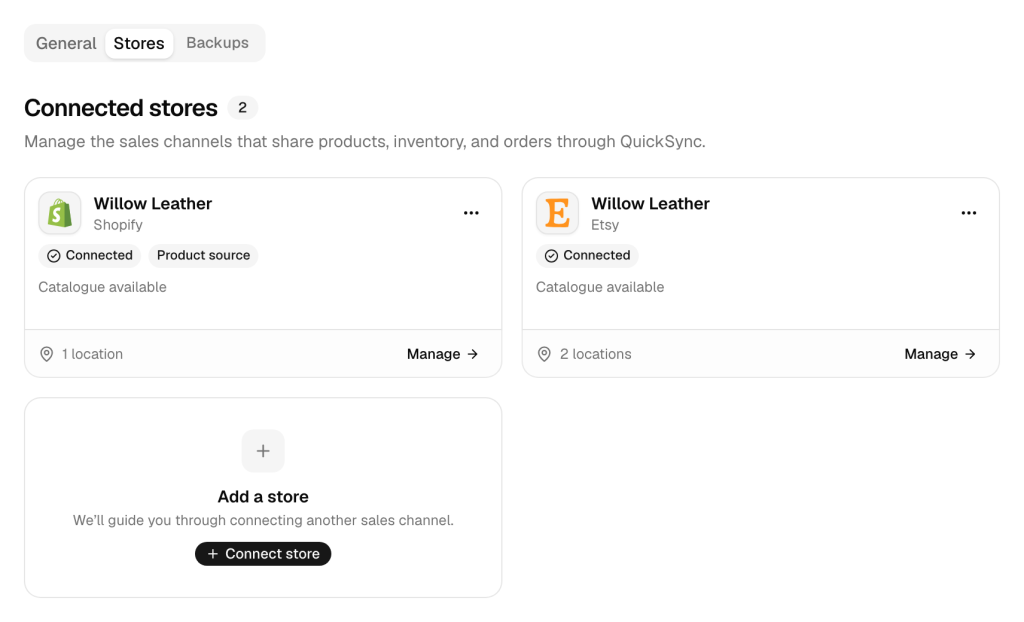The height and width of the screenshot is (622, 1024).
Task: Click location pin icon beside 1 location
Action: point(46,354)
